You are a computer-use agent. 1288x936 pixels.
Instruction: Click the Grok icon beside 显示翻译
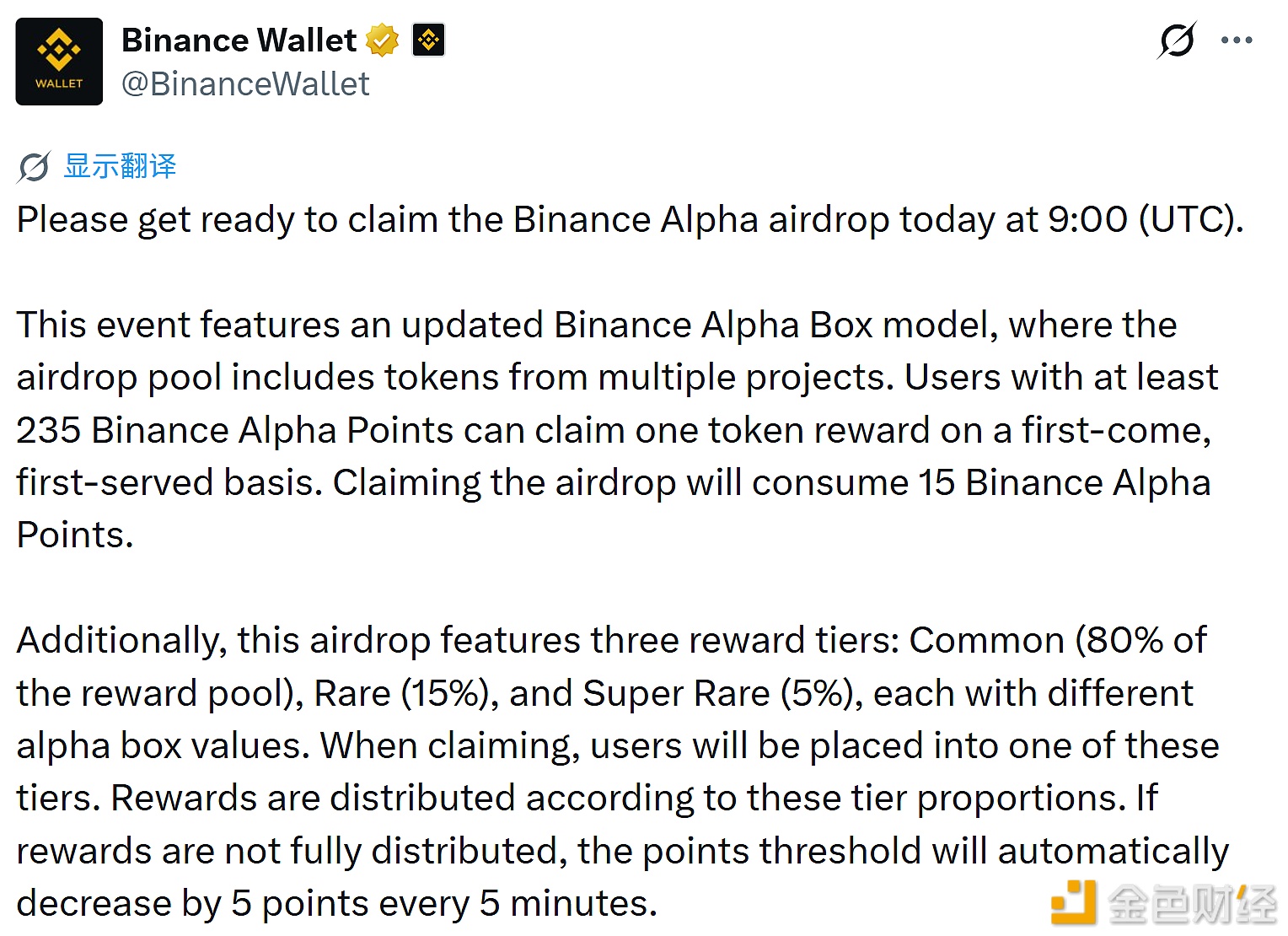34,167
